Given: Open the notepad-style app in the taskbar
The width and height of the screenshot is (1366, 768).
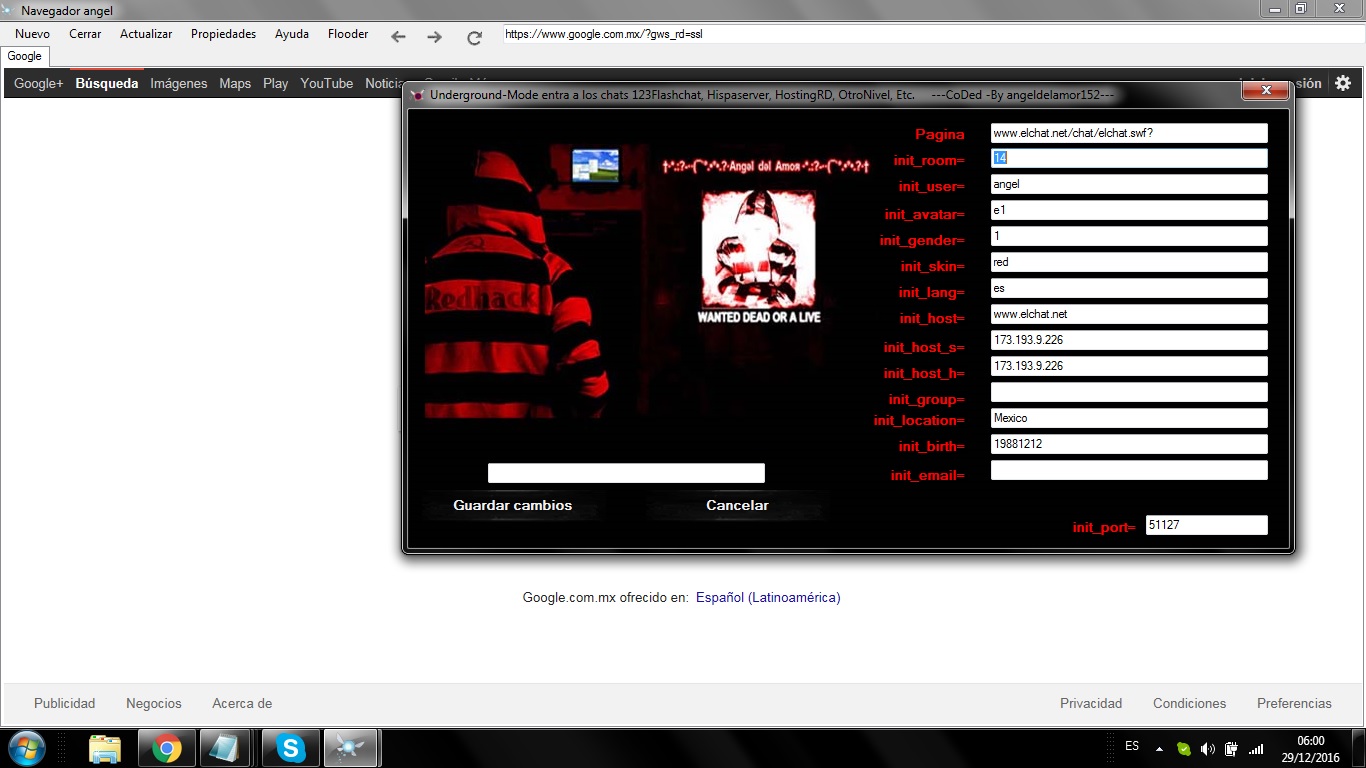Looking at the screenshot, I should point(225,748).
